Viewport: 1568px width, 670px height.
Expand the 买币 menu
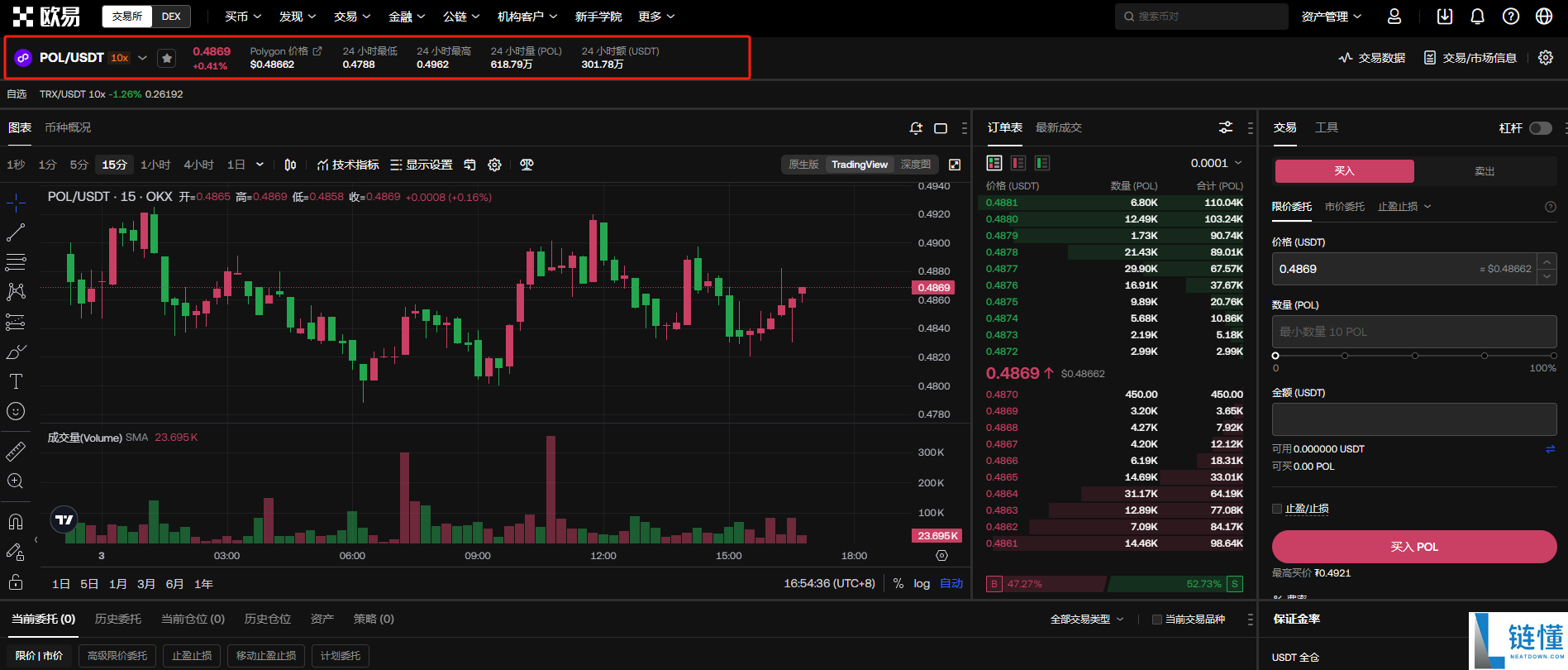tap(243, 17)
